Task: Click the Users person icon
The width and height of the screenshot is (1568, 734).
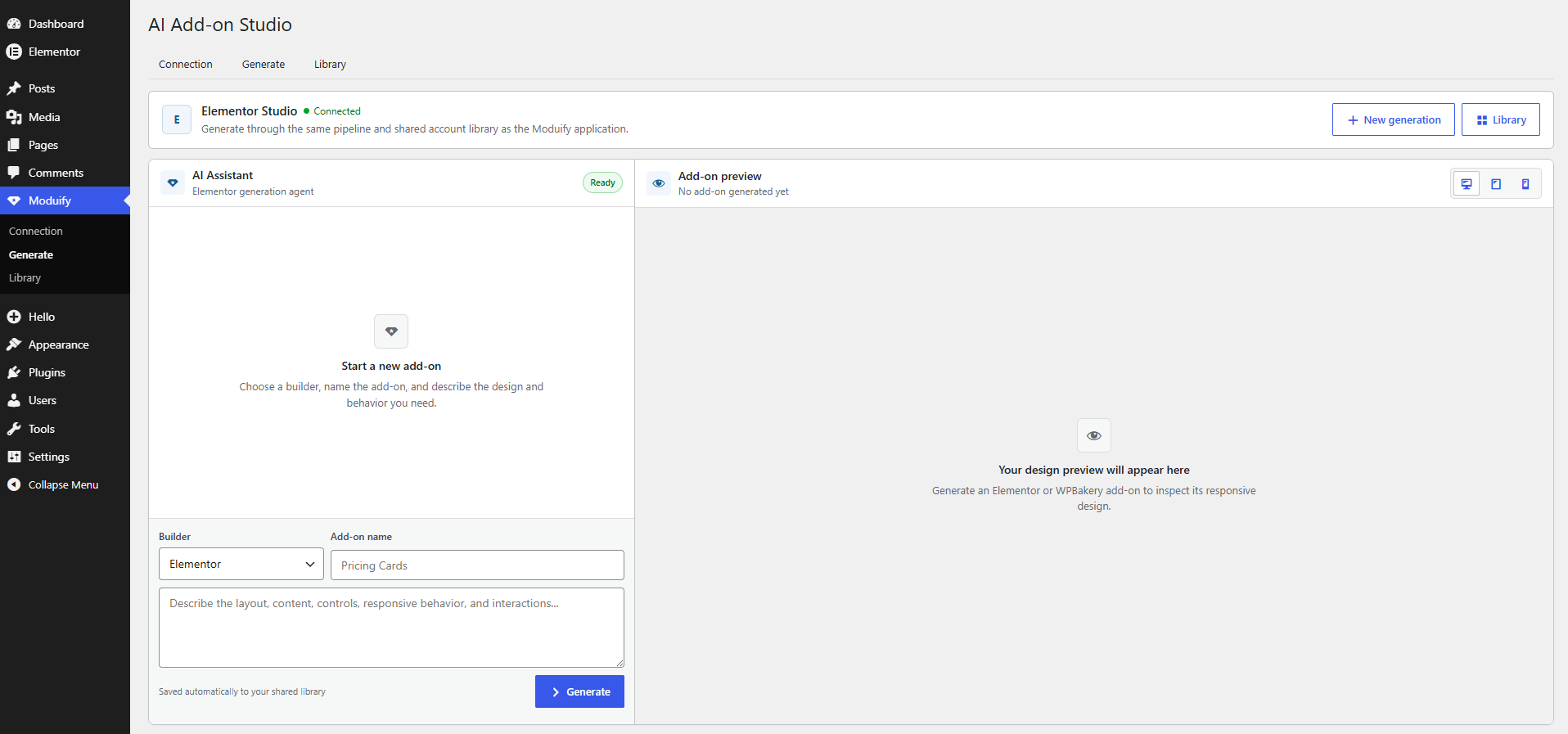Action: pos(14,400)
